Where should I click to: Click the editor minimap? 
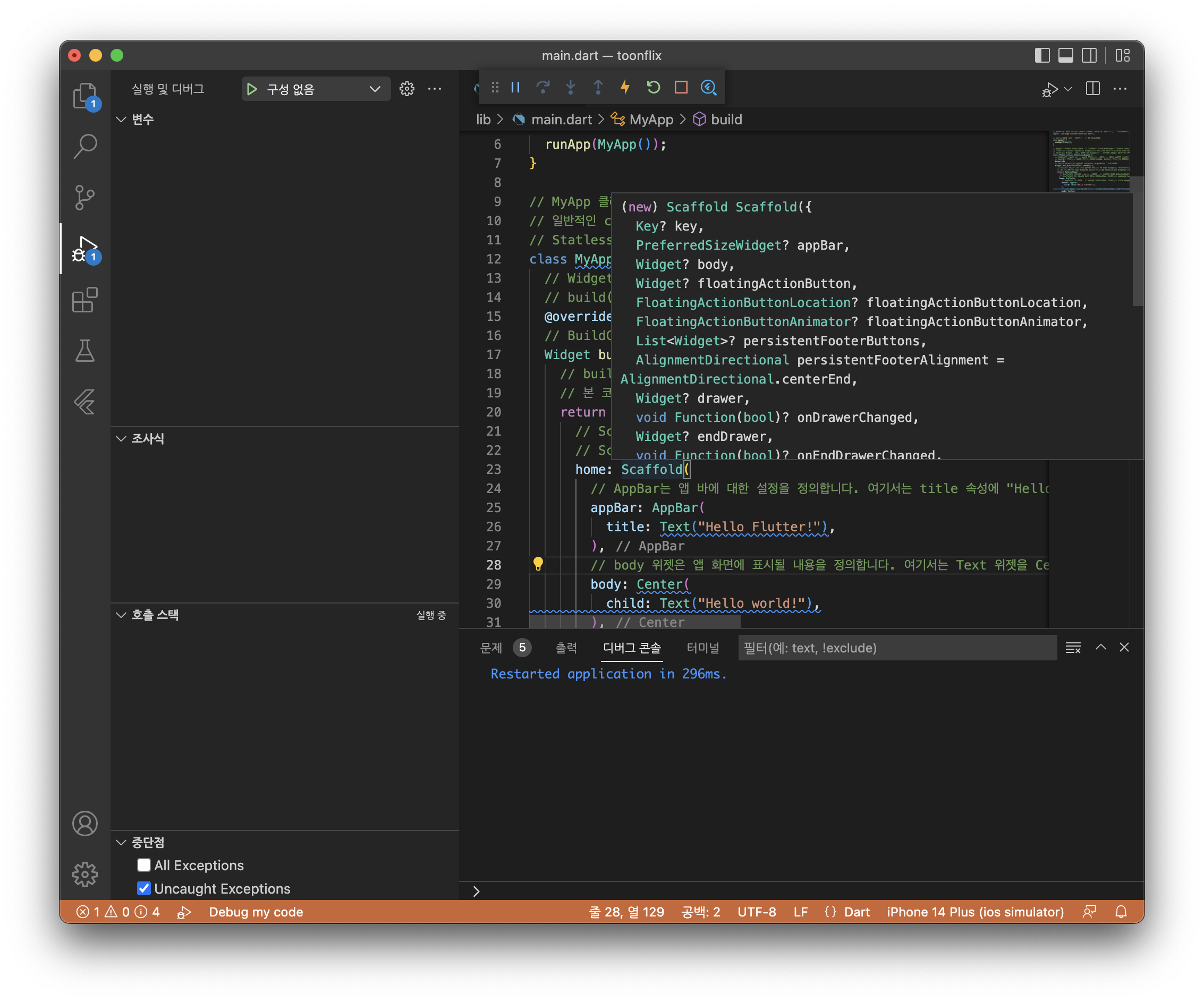(1090, 162)
